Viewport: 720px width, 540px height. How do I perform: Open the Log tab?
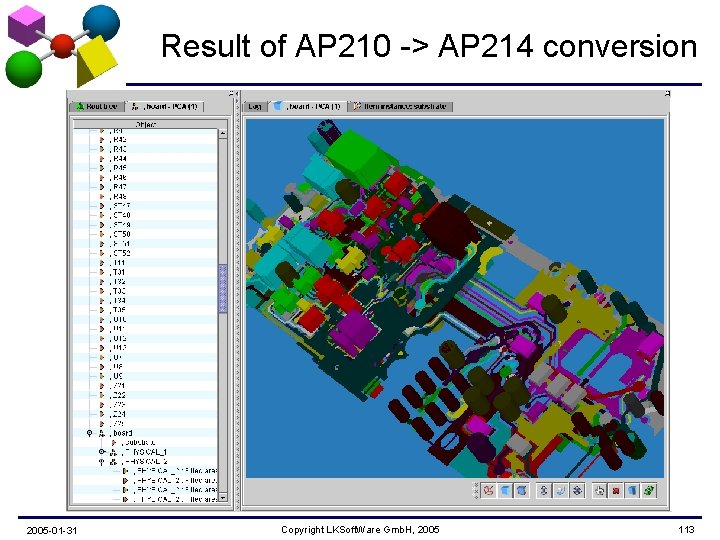click(254, 106)
